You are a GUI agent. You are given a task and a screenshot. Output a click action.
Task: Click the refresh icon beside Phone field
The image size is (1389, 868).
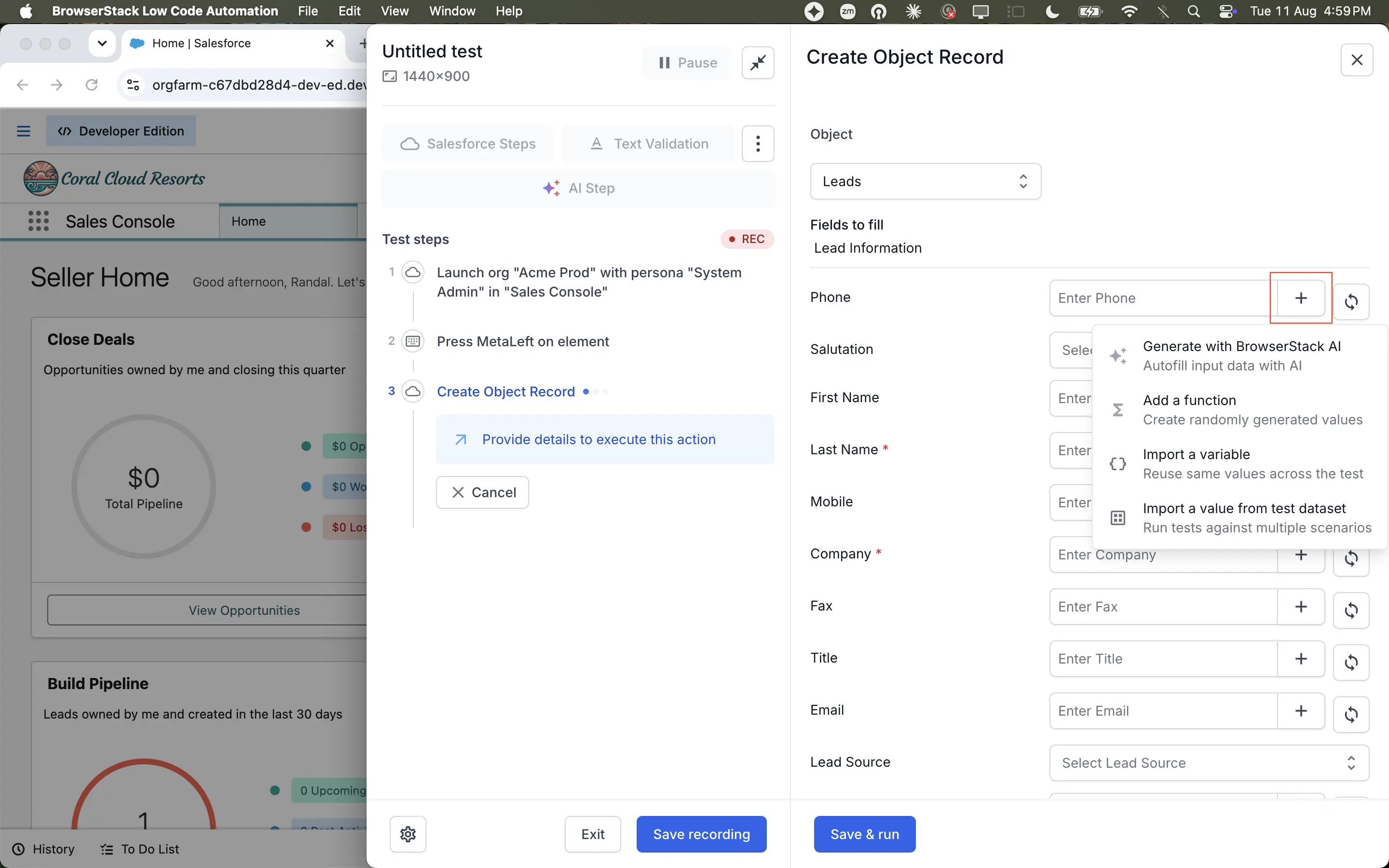click(x=1351, y=301)
